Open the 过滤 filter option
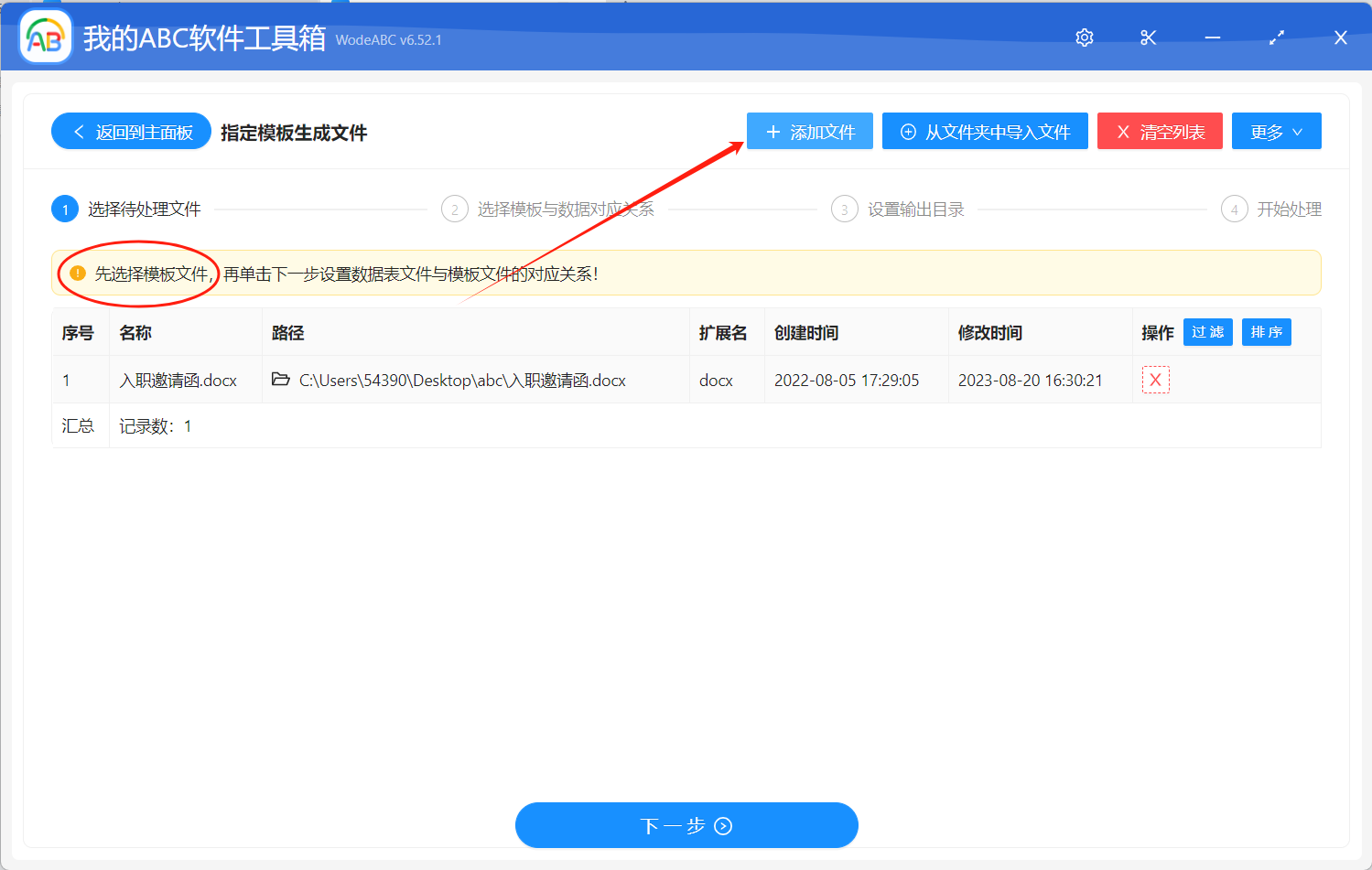 [x=1207, y=332]
